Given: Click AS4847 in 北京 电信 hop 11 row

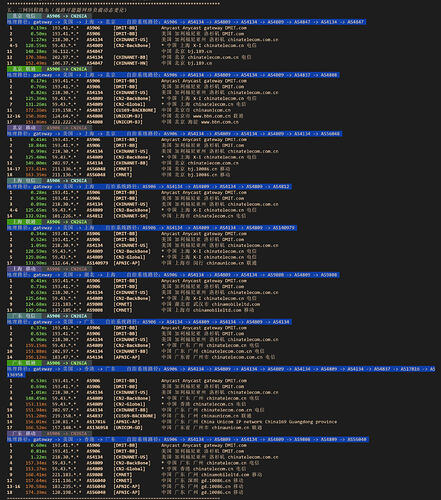Looking at the screenshot, I should pos(94,51).
